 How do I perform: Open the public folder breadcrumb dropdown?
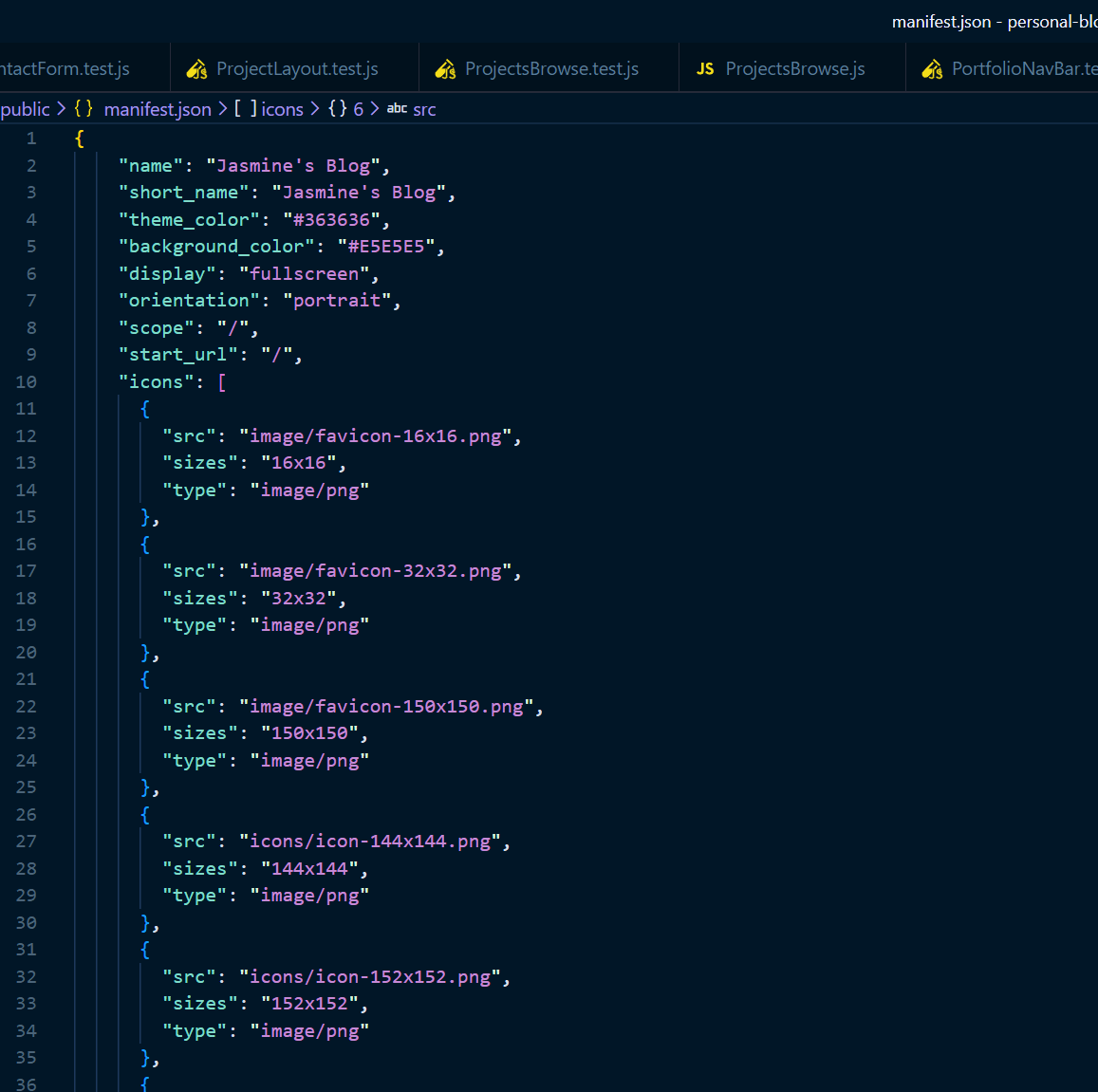tap(26, 109)
